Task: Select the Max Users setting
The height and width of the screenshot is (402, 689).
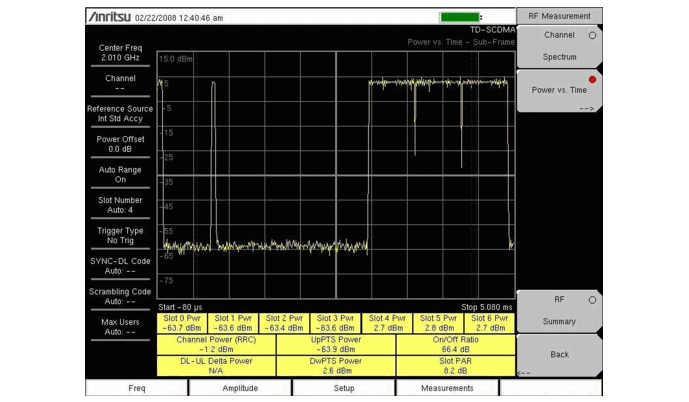Action: tap(120, 327)
